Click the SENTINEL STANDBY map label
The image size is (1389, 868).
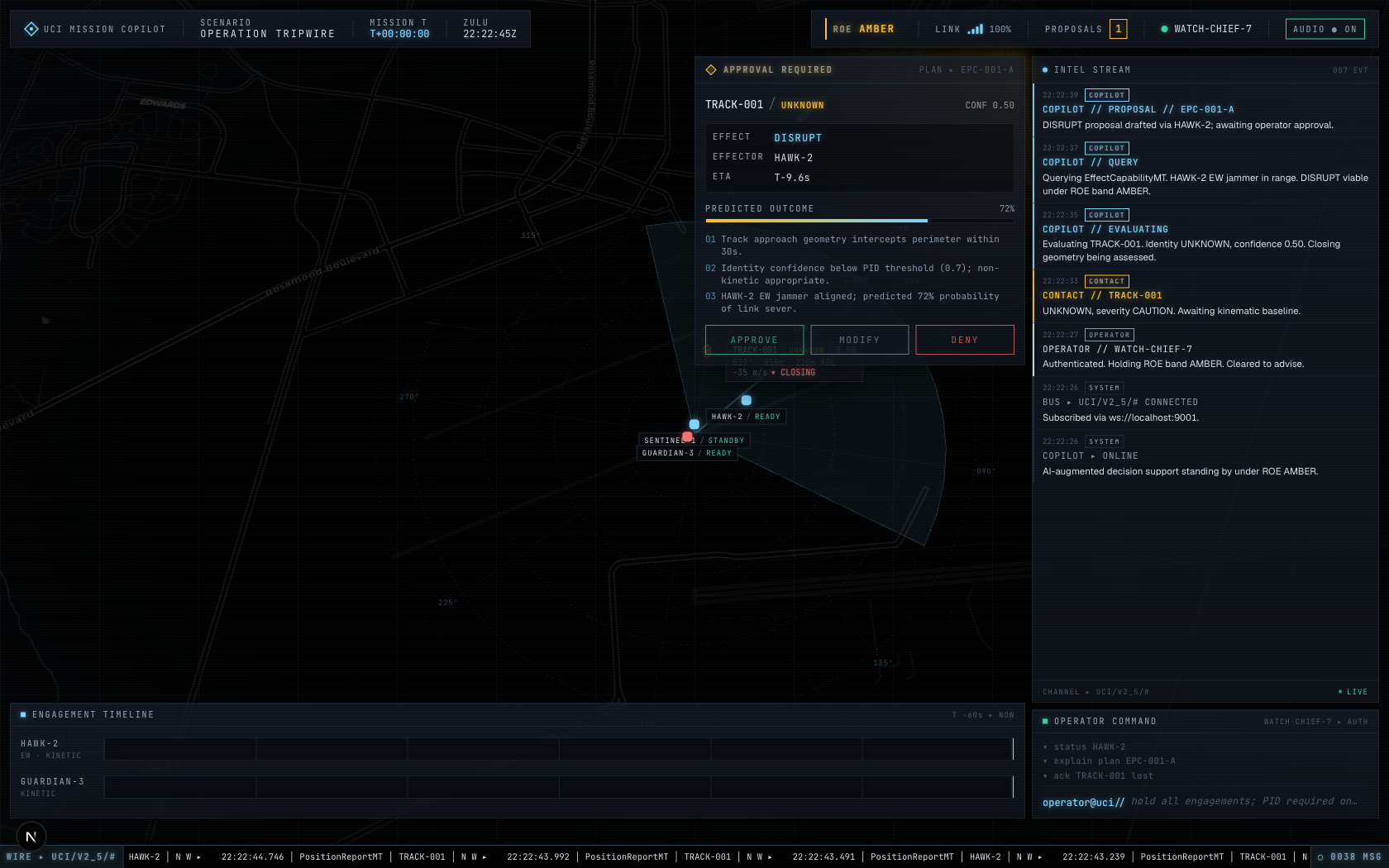point(694,441)
